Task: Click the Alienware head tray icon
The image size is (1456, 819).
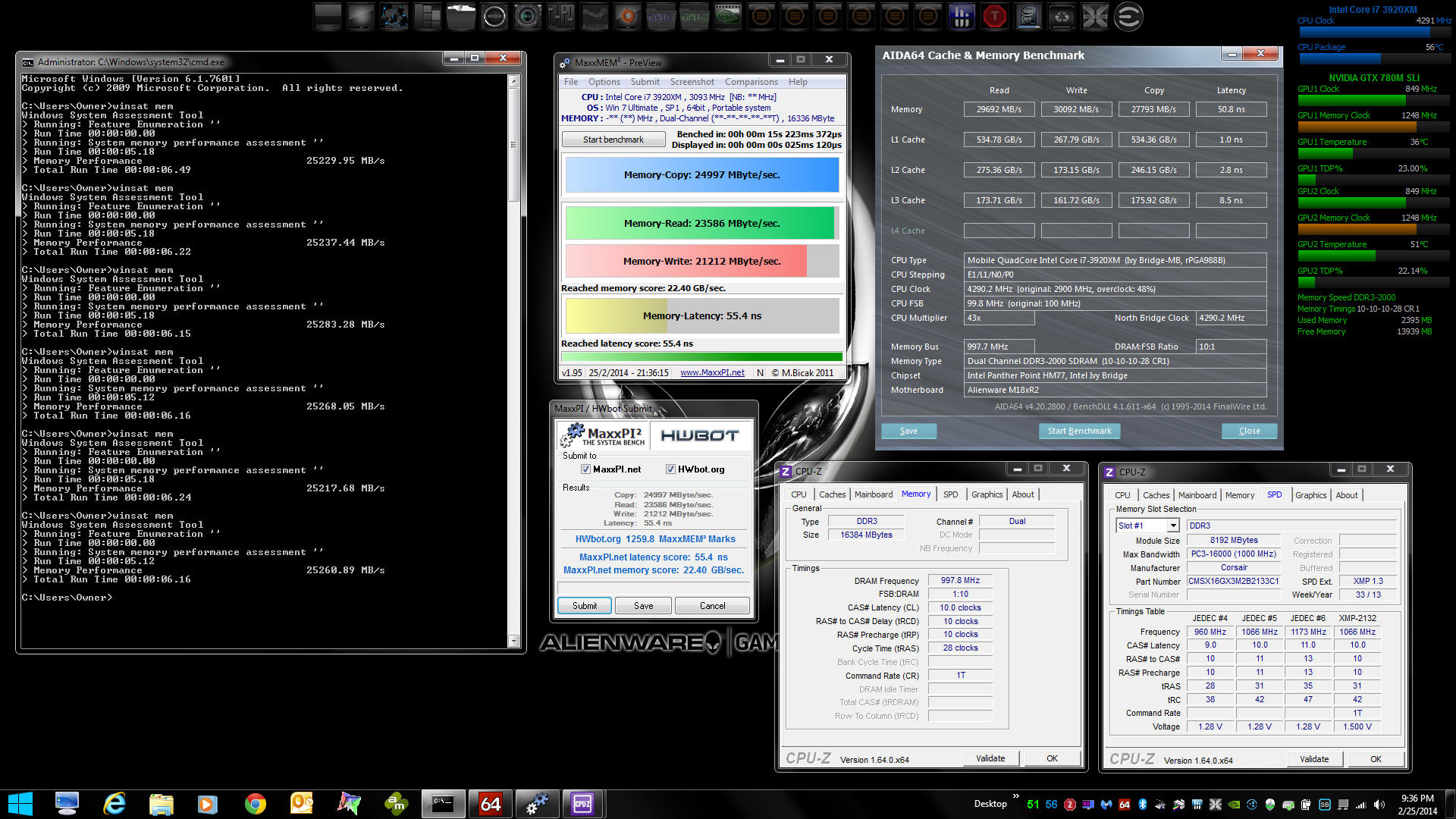Action: 1270,805
